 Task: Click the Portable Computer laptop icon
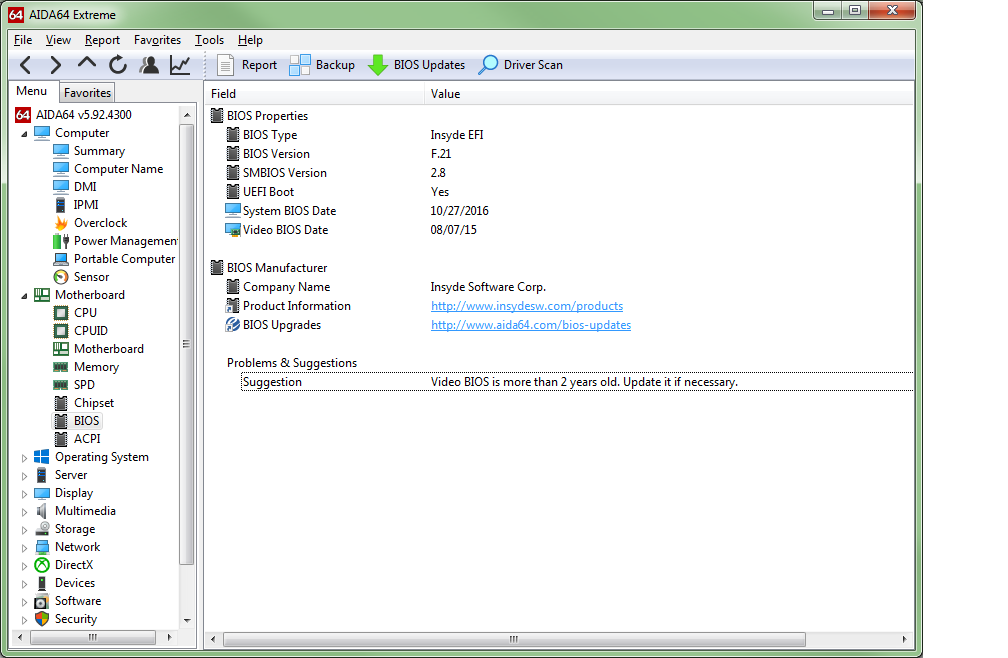point(61,259)
